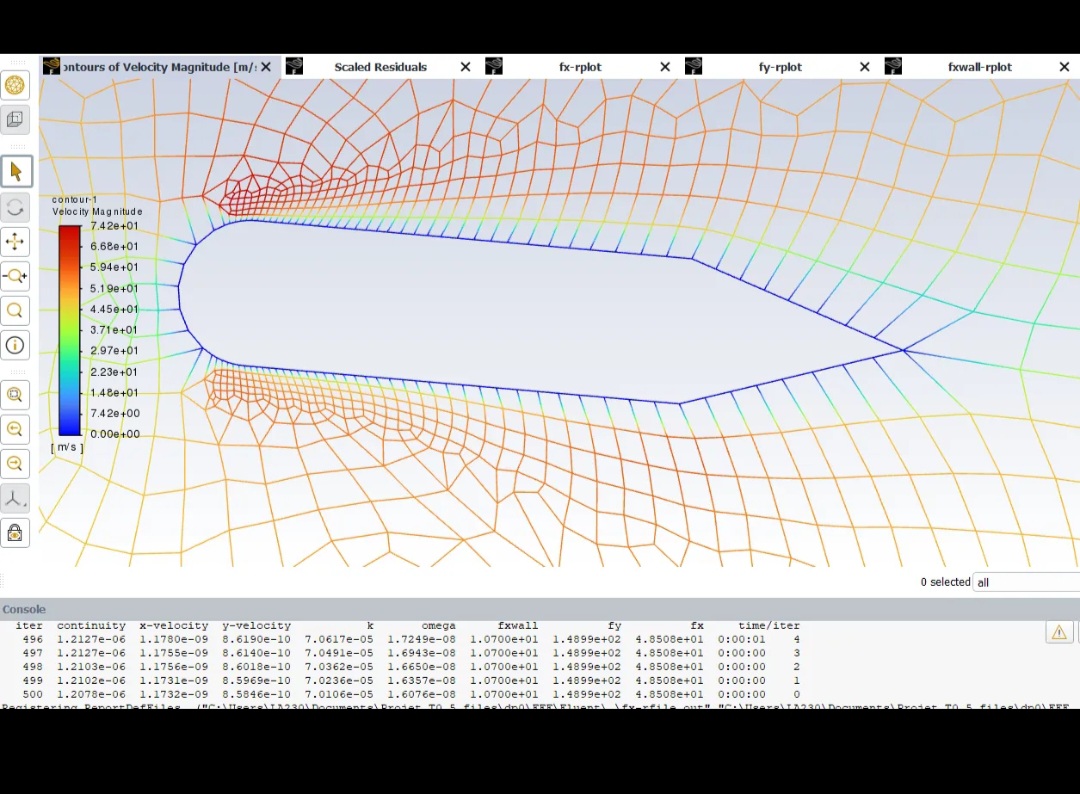Pick the zoom in/out magnifier tool

(x=15, y=276)
